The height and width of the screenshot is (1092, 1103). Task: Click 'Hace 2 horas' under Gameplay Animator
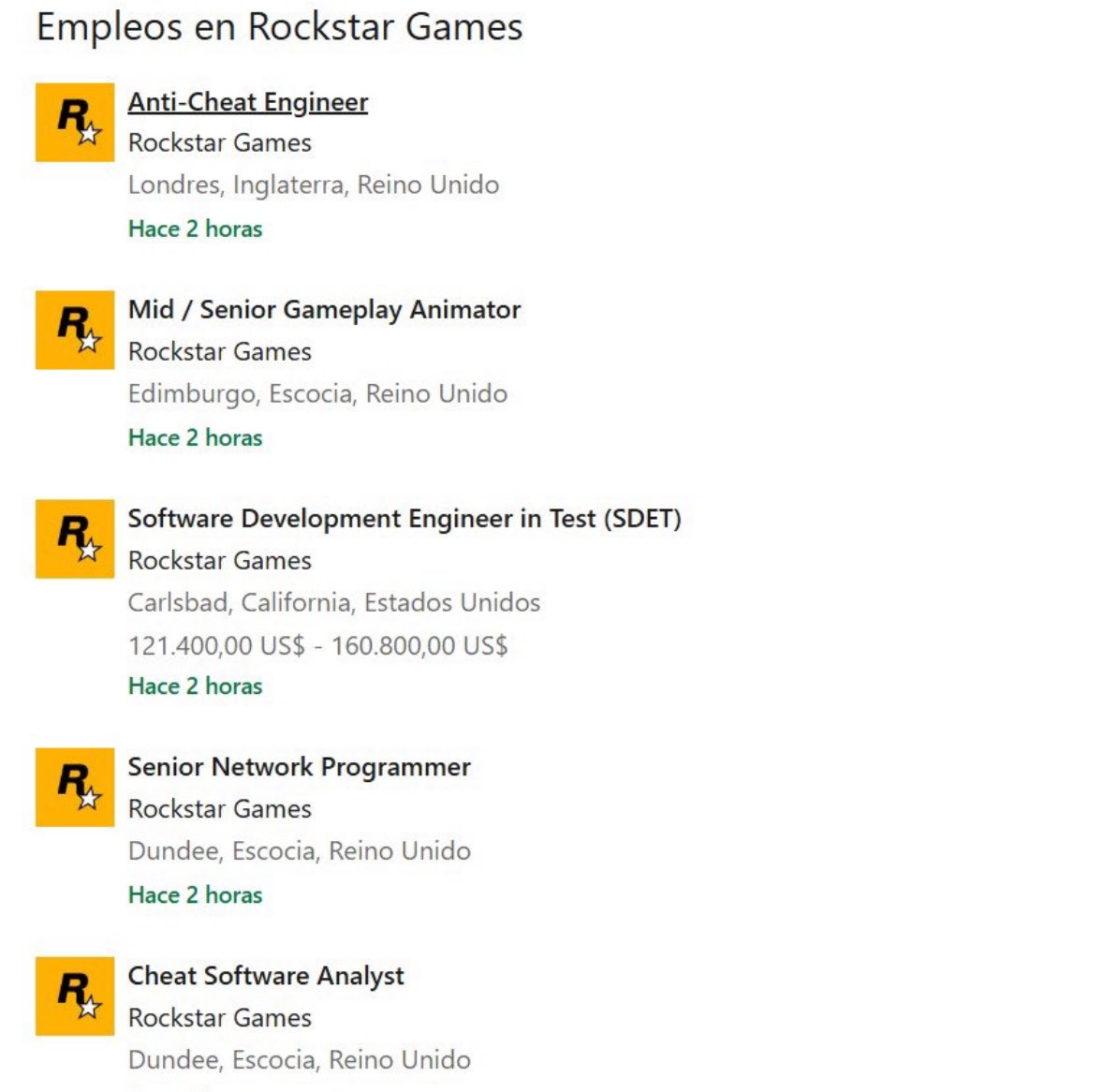pos(195,438)
